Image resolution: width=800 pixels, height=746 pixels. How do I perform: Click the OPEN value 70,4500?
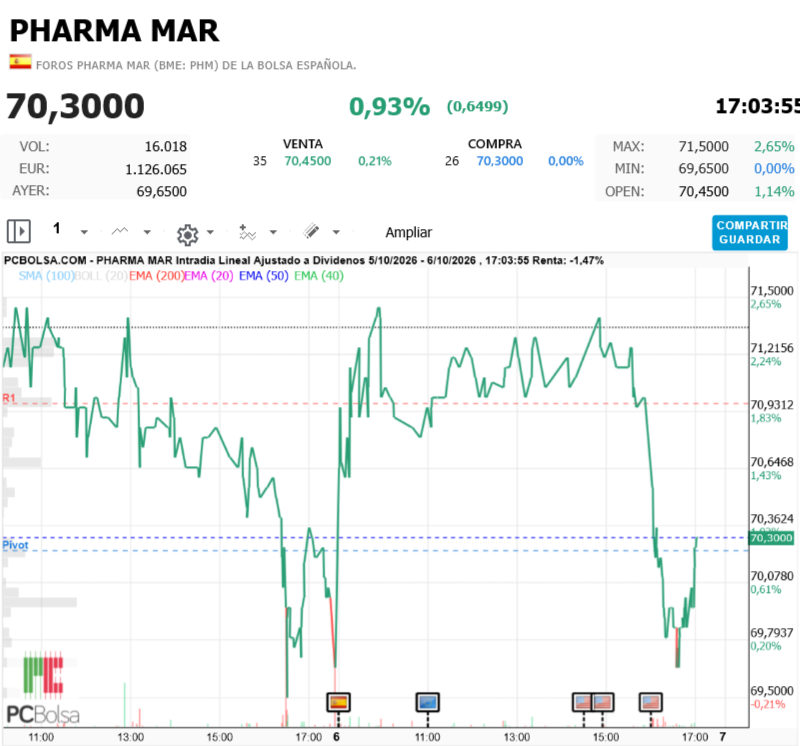(703, 191)
